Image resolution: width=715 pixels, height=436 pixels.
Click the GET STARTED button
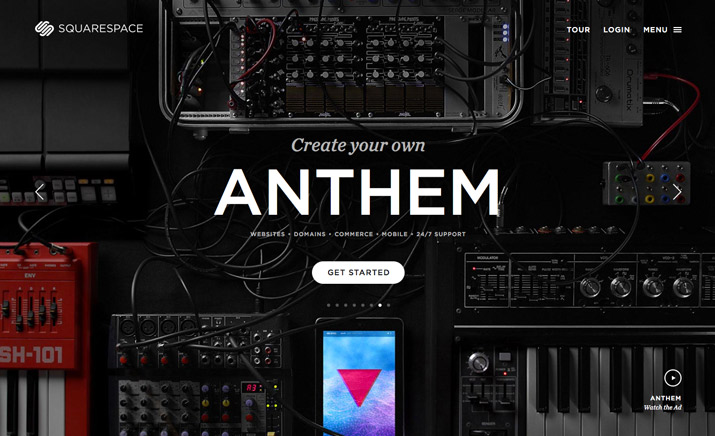click(x=358, y=272)
